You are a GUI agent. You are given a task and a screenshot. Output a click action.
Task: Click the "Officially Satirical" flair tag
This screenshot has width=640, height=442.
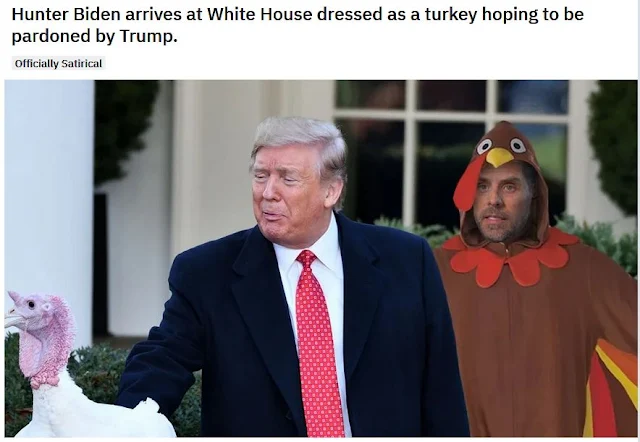58,64
